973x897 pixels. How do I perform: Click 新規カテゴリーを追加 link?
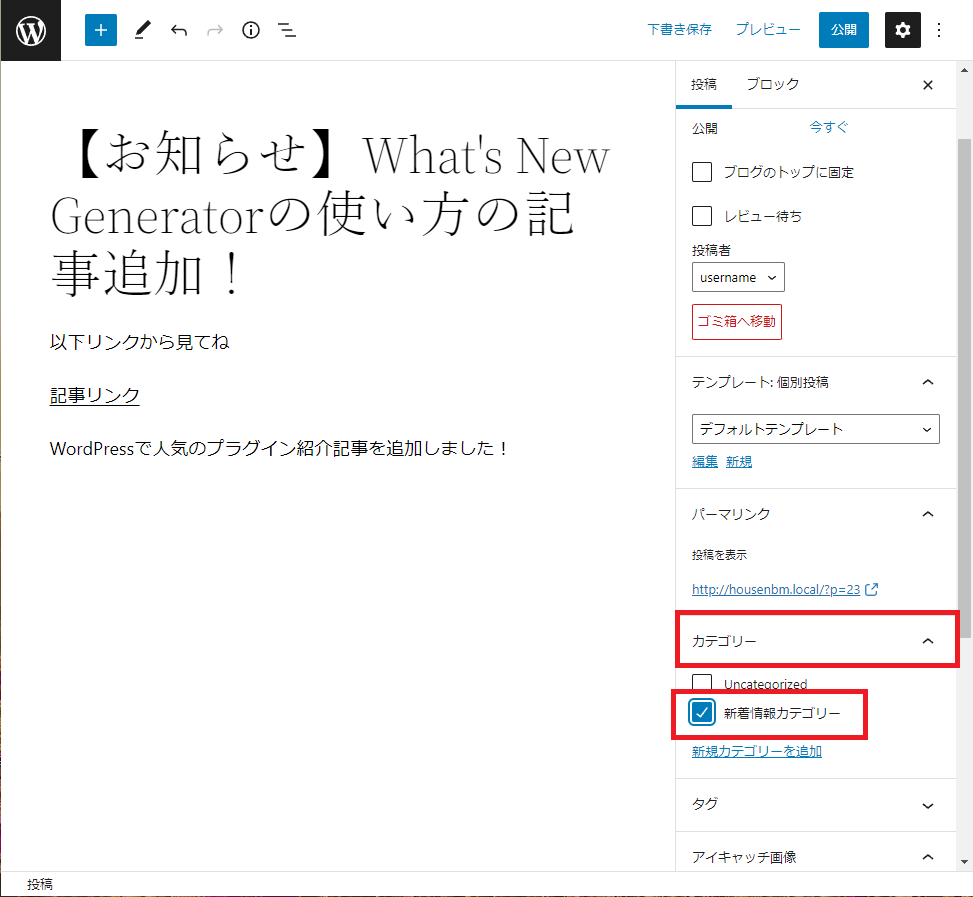click(x=756, y=751)
